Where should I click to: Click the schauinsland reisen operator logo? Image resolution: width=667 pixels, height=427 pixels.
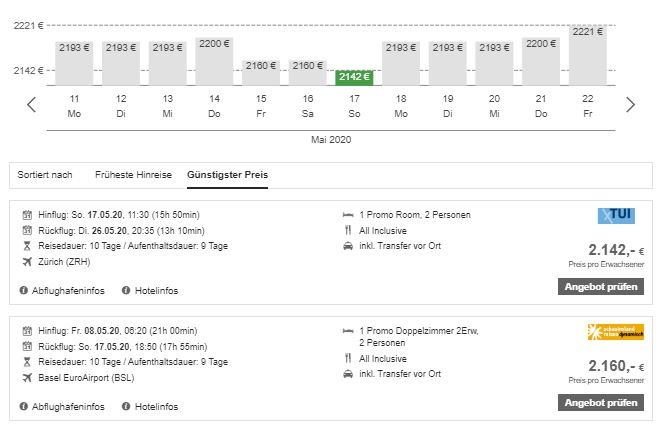616,332
